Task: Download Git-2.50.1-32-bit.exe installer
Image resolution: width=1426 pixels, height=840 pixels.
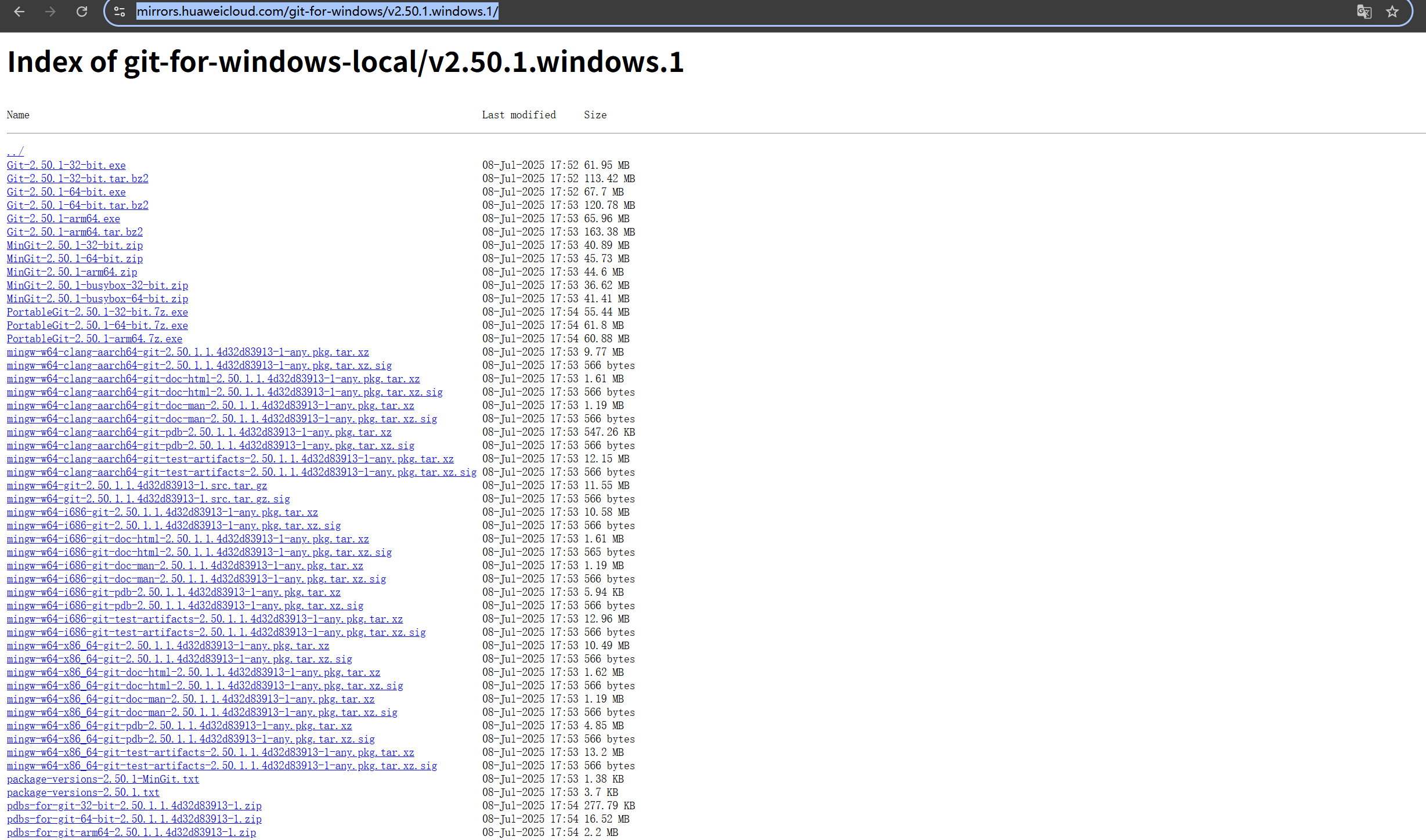Action: pyautogui.click(x=66, y=165)
